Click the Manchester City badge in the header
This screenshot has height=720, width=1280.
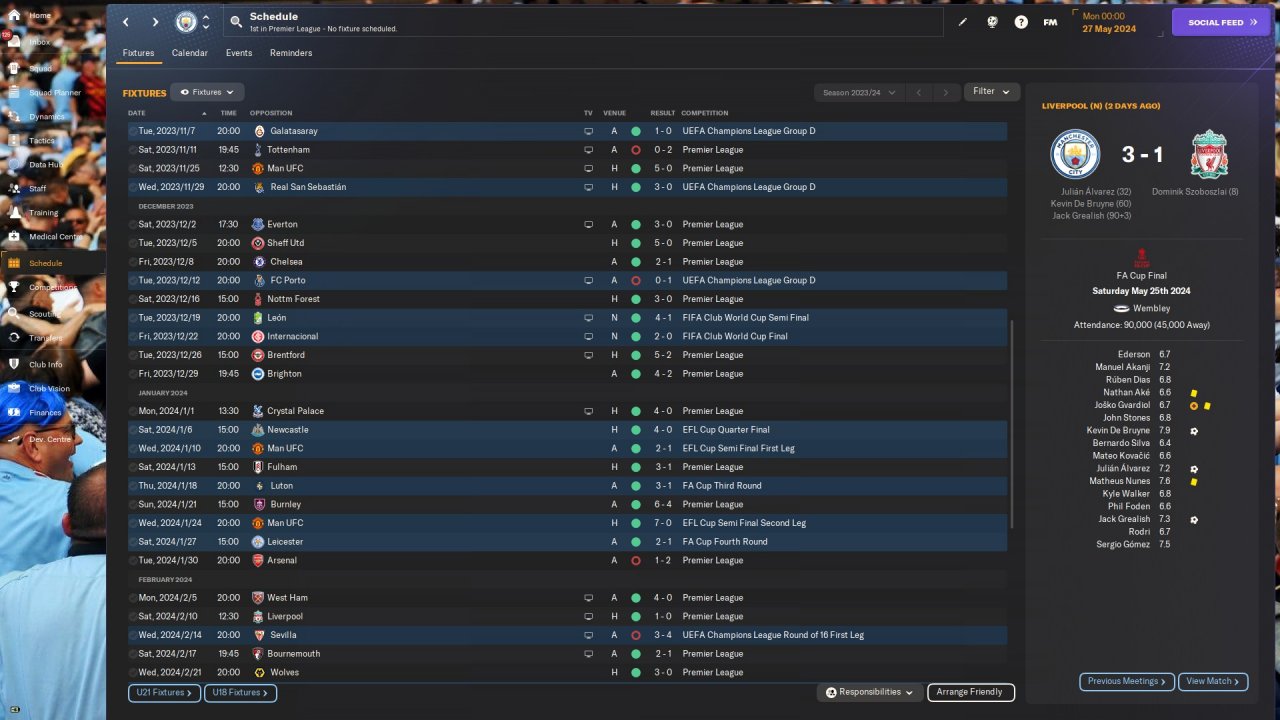click(186, 22)
